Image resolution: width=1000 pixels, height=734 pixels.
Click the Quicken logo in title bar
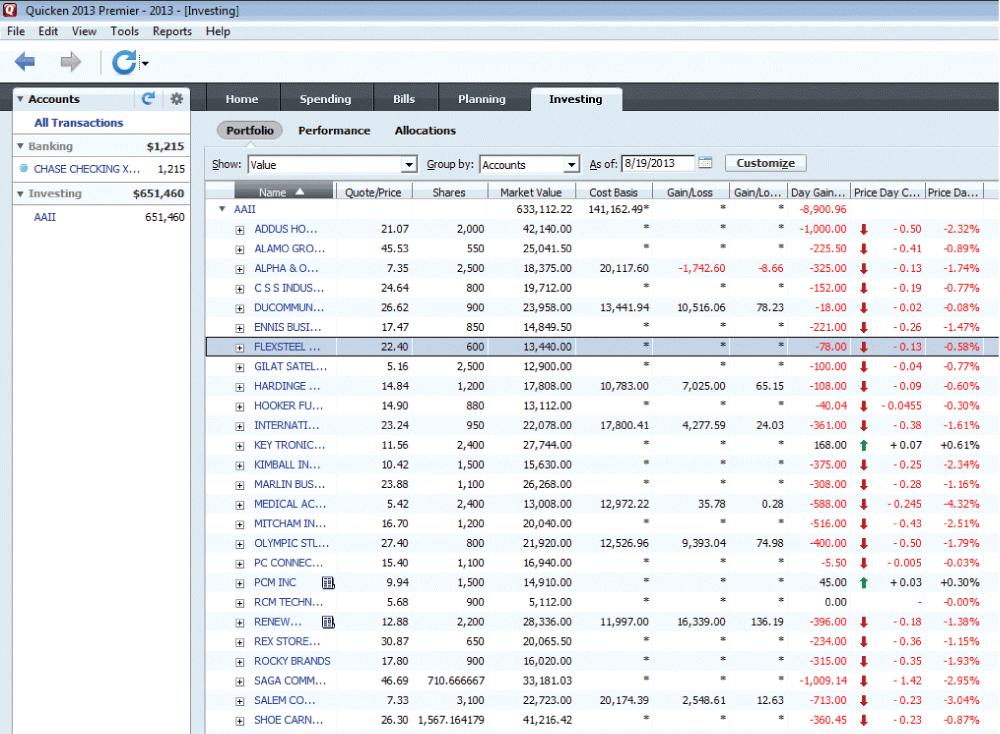click(x=10, y=10)
